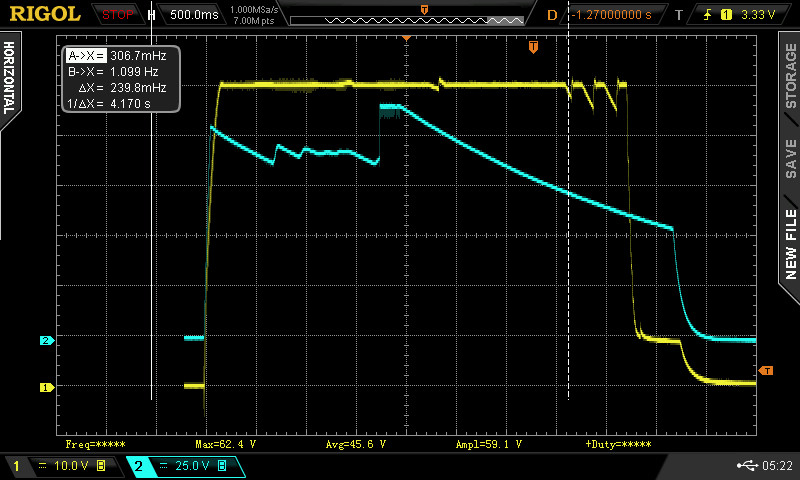Click the USB connection icon
Screen dimensions: 800x480
747,465
